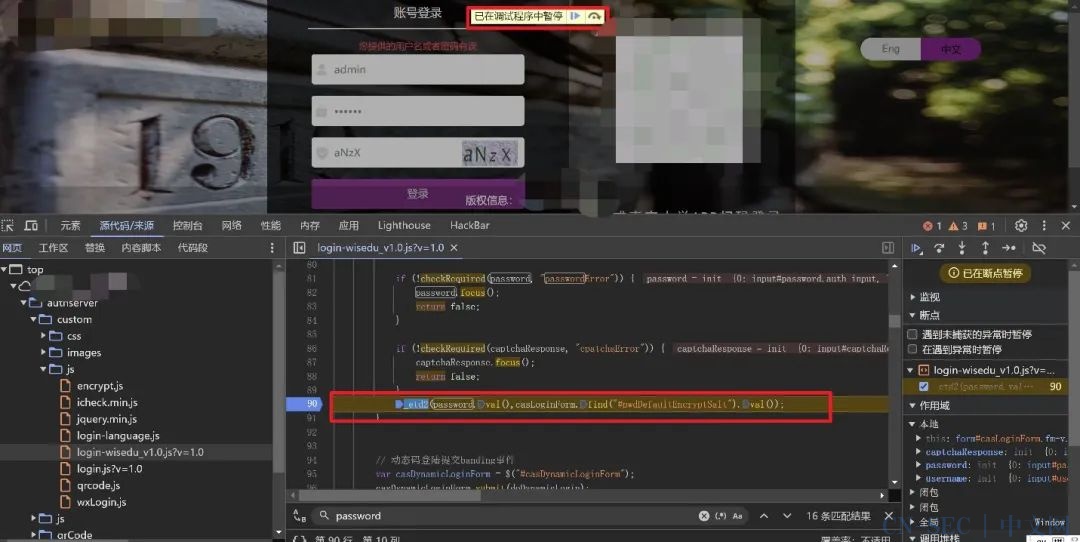Go to previous search match
The image size is (1080, 542).
[x=764, y=516]
